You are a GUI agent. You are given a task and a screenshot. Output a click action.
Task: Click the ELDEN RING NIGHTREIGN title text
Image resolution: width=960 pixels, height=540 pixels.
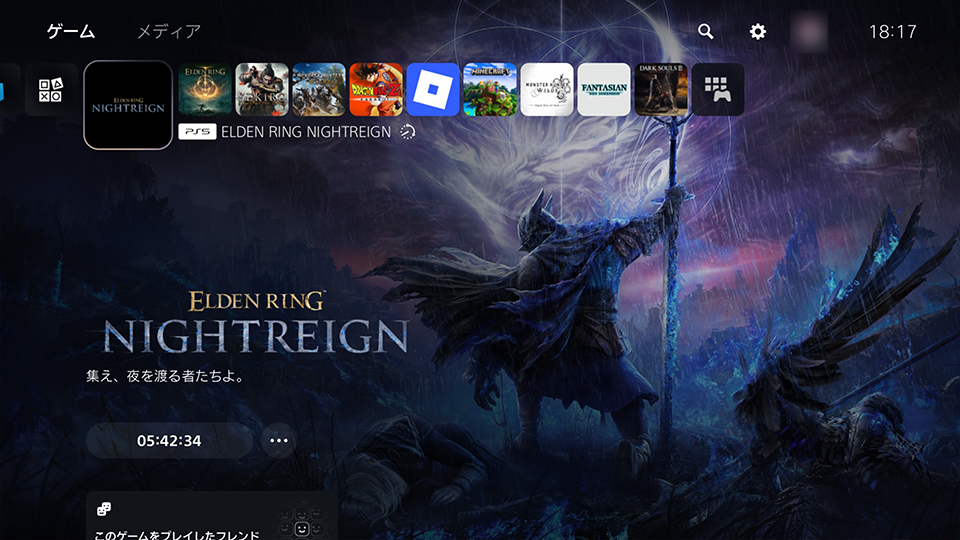coord(306,132)
